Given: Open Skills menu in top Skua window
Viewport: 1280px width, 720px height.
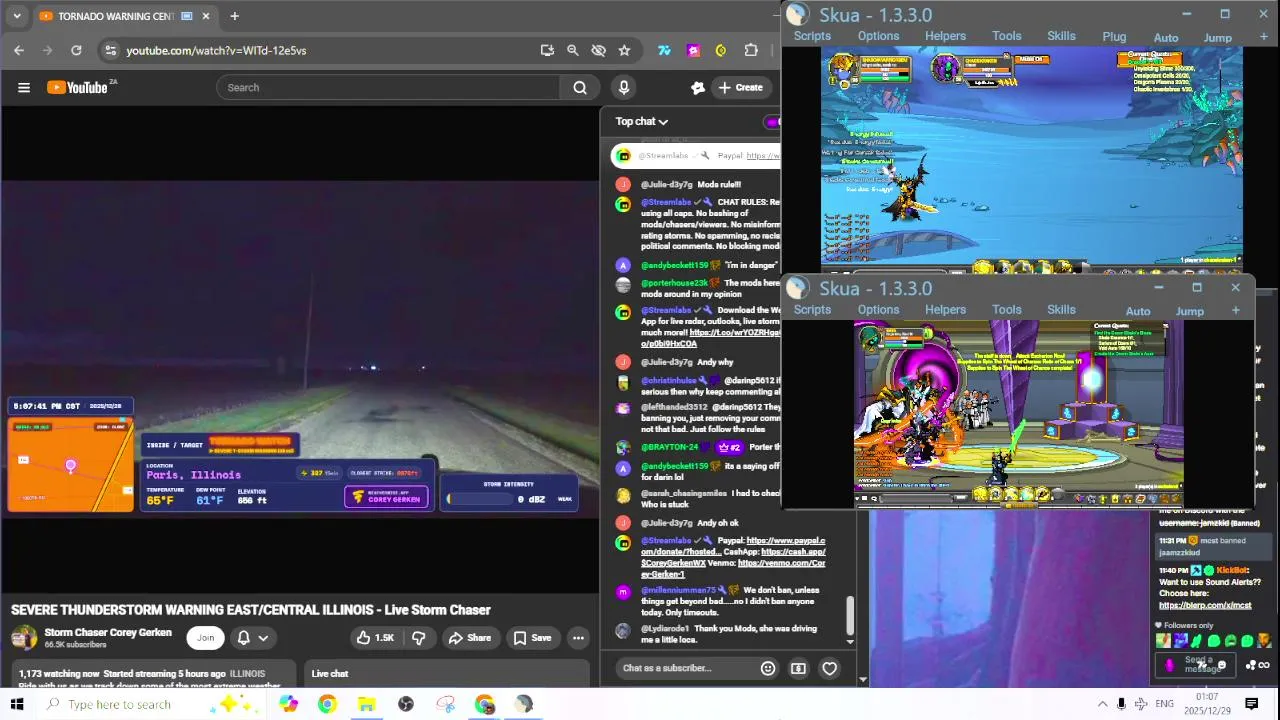Looking at the screenshot, I should click(x=1061, y=36).
